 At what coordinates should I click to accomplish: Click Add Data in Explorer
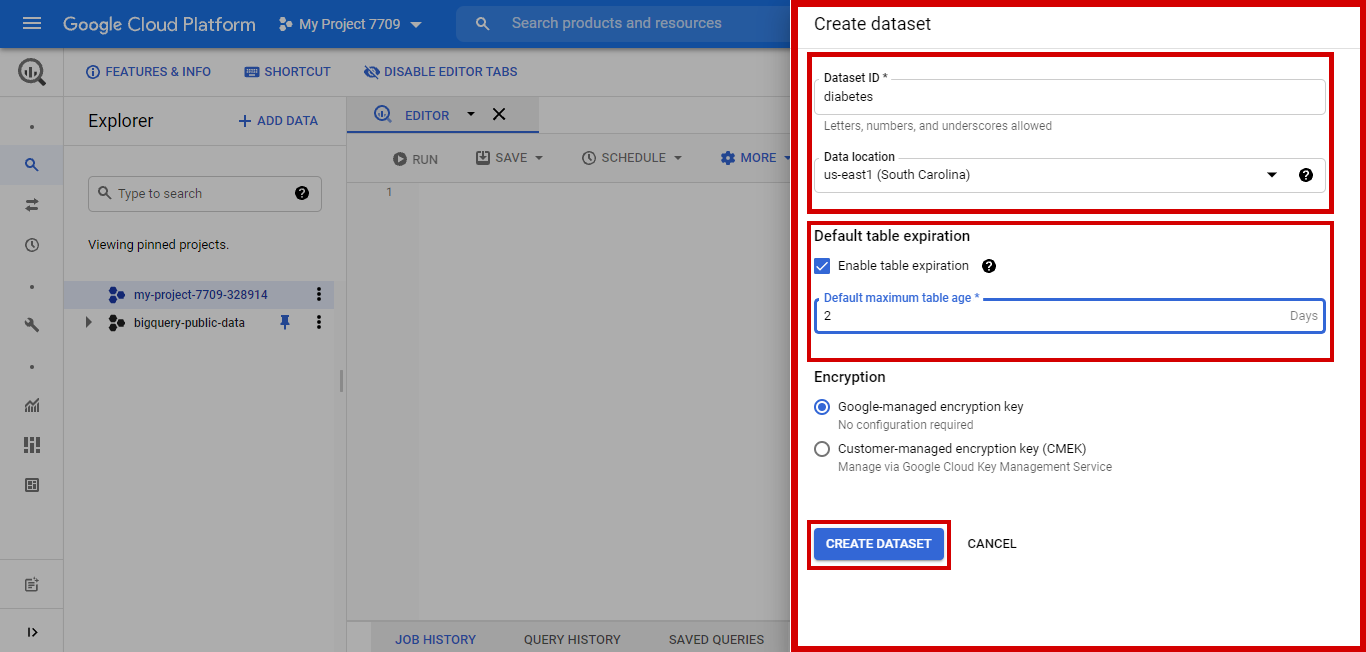tap(278, 121)
